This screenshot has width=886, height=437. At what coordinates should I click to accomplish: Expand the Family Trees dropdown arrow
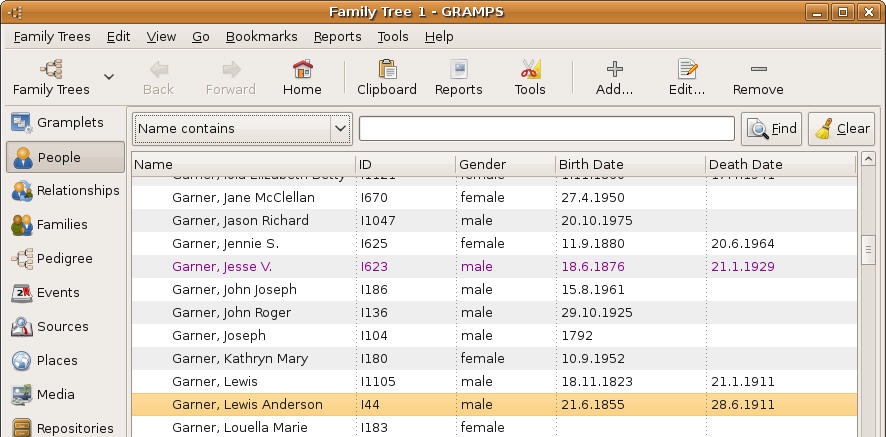[x=109, y=77]
